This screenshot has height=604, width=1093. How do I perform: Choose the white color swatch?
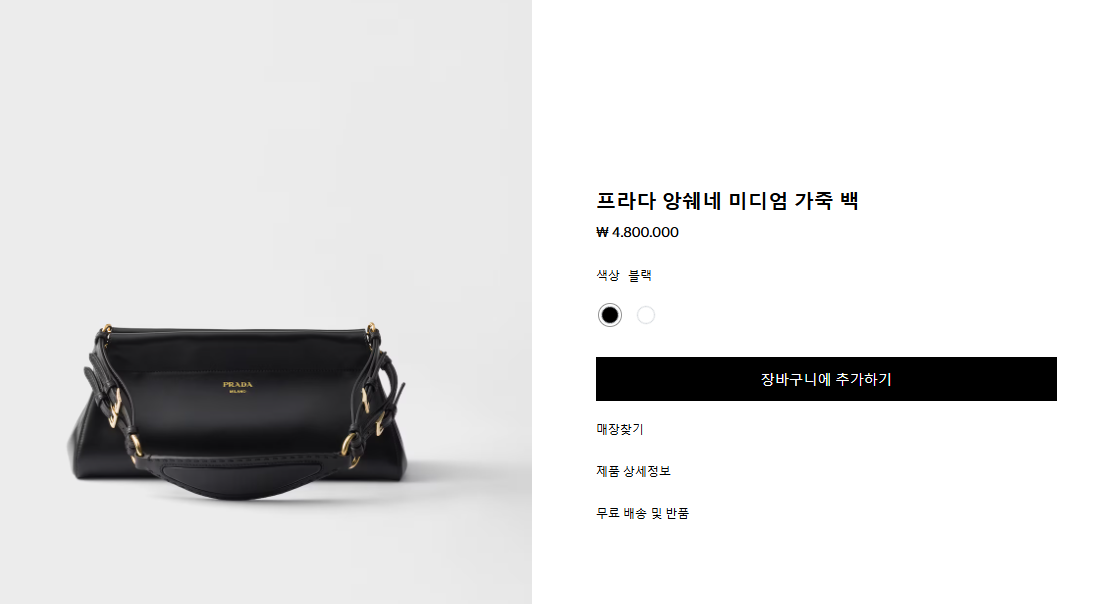click(646, 315)
